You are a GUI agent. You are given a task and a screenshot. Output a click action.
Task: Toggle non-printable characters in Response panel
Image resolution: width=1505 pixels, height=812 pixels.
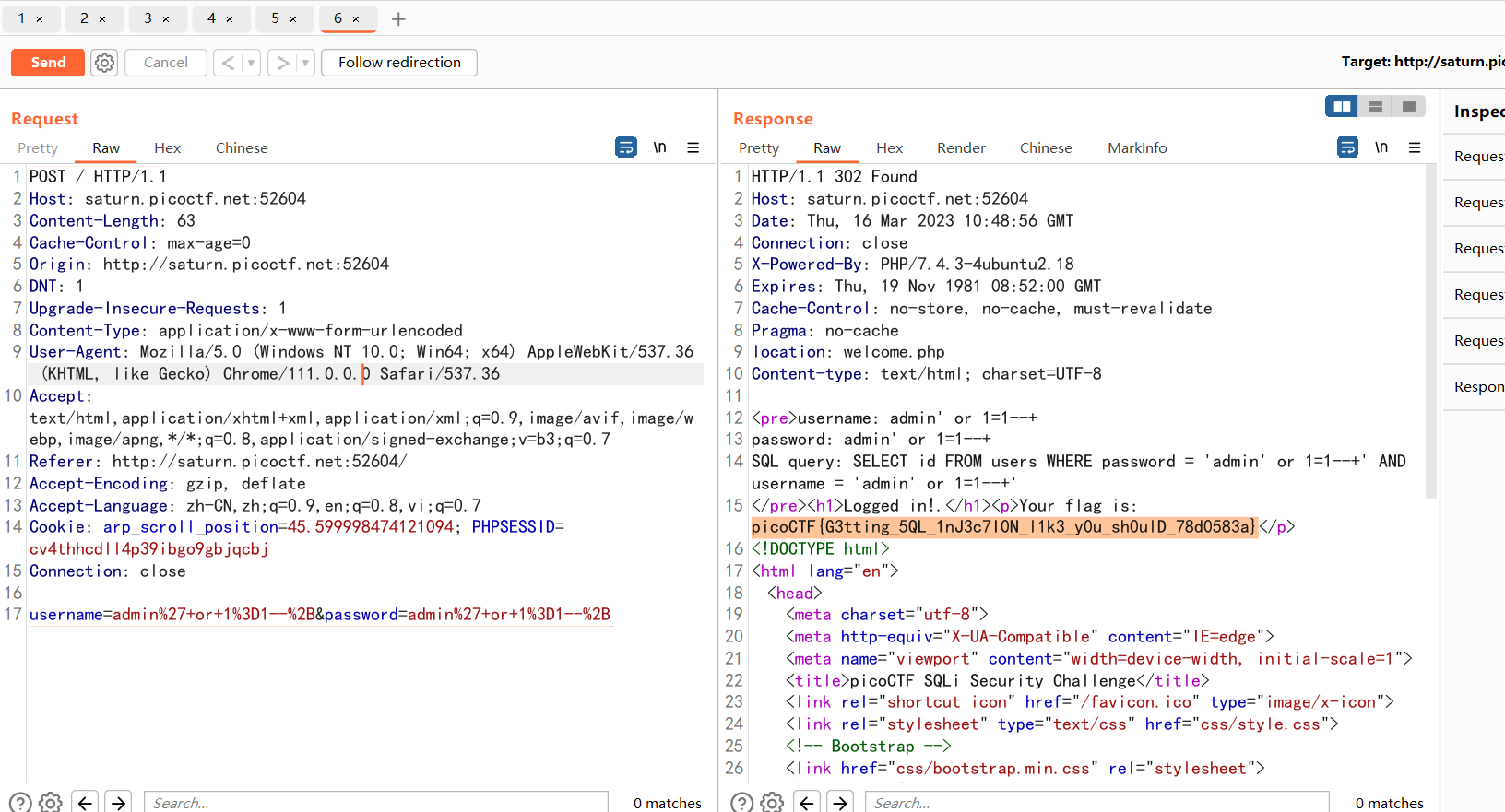pyautogui.click(x=1381, y=147)
